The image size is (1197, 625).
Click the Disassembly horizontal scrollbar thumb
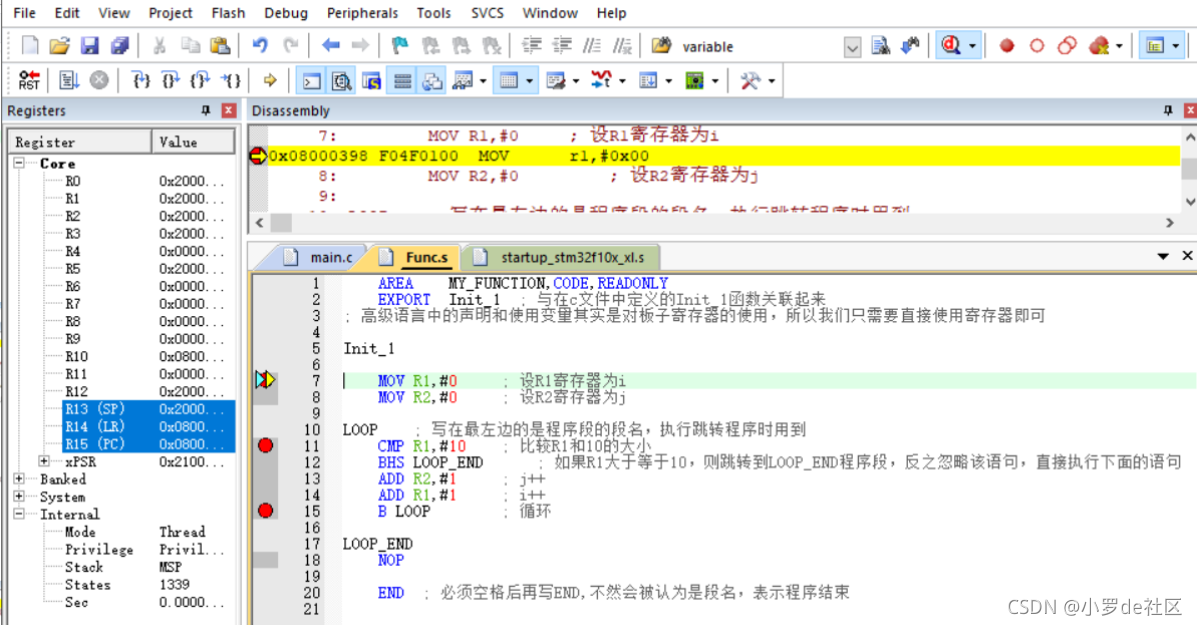[x=281, y=223]
